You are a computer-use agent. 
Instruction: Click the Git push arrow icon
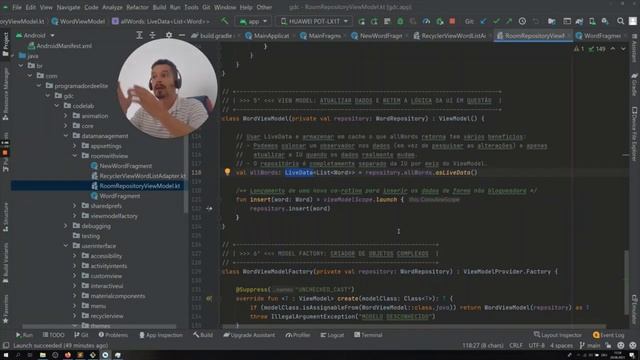pyautogui.click(x=509, y=21)
